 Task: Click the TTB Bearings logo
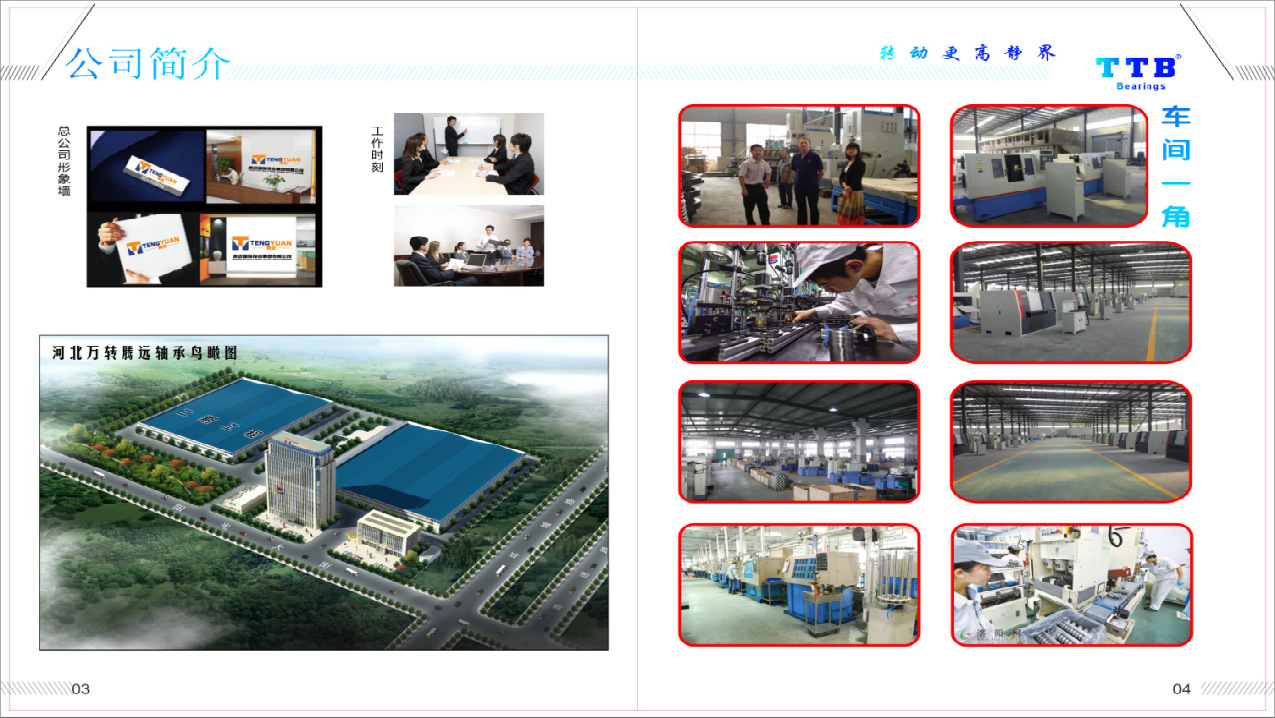(x=1140, y=71)
